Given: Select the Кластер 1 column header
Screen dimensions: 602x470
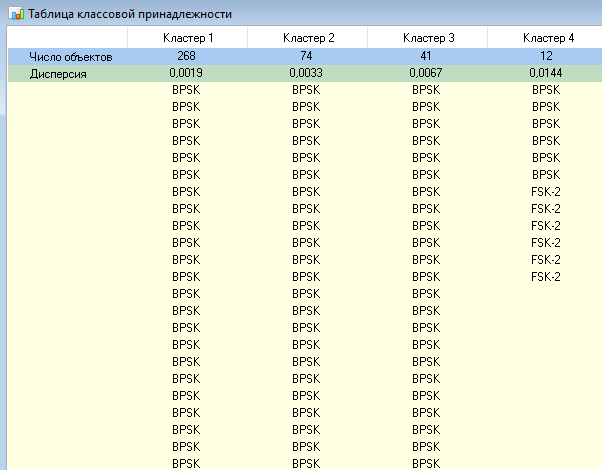Looking at the screenshot, I should (187, 38).
